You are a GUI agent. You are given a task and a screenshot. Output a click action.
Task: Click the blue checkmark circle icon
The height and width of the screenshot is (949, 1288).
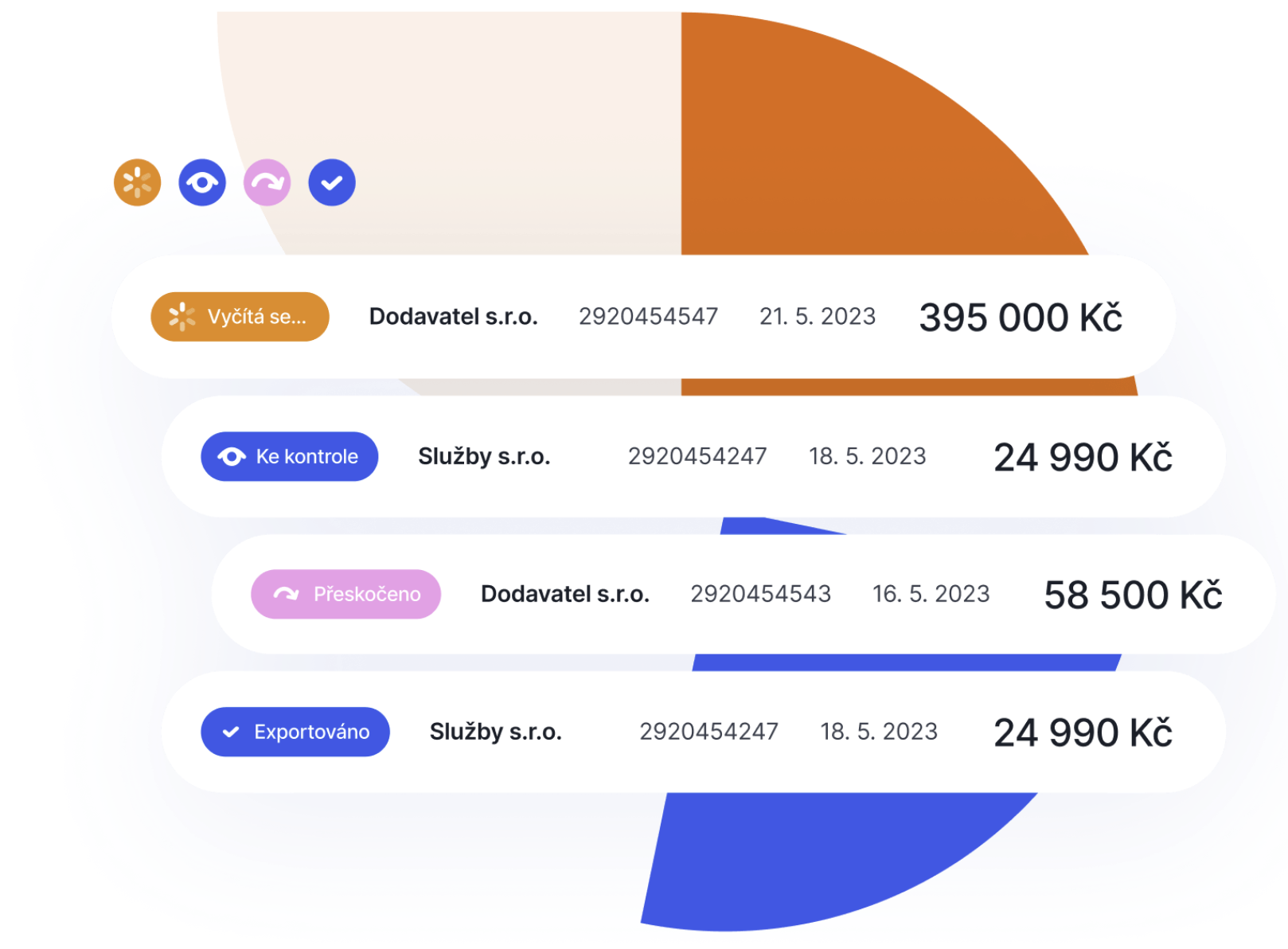coord(332,182)
